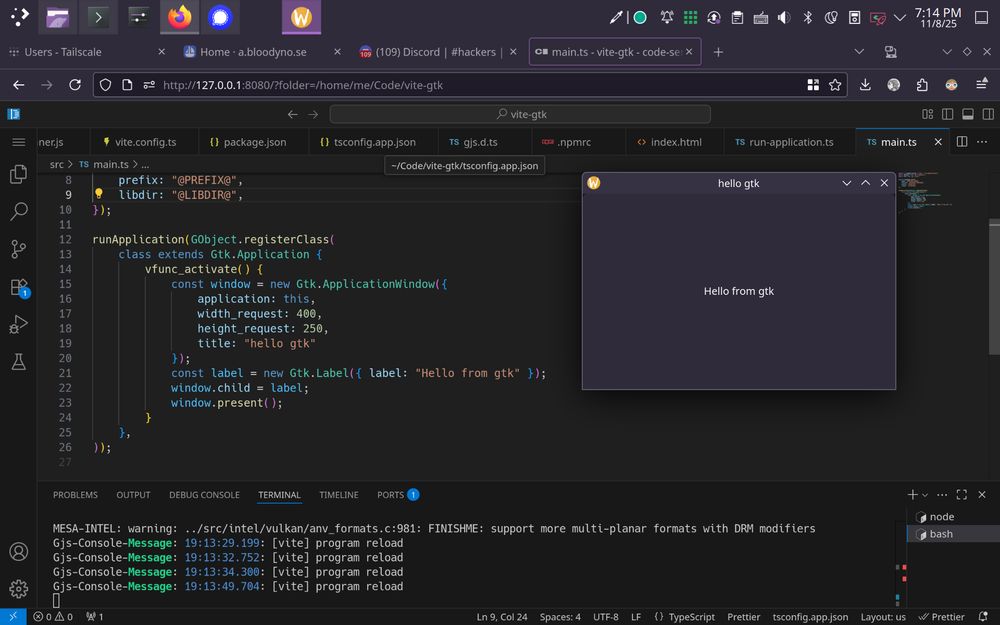Switch to the PROBLEMS panel tab
This screenshot has width=1000, height=625.
[x=75, y=495]
